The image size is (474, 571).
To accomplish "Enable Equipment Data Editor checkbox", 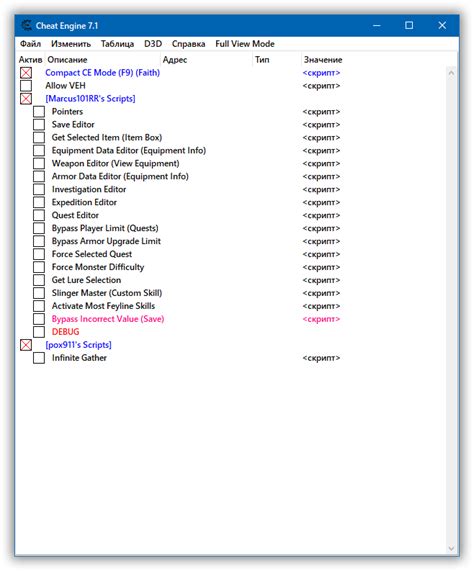I will [x=39, y=150].
